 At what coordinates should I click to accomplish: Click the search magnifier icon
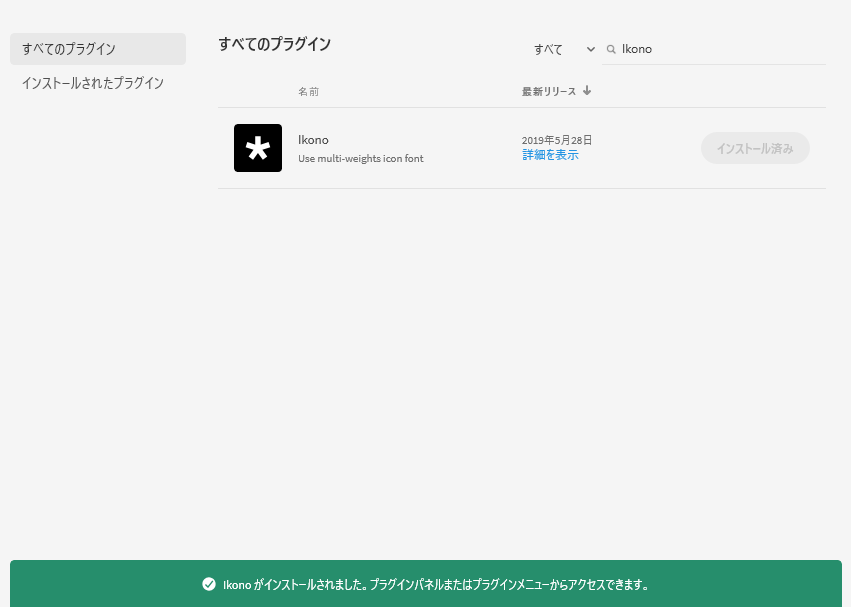[x=611, y=49]
